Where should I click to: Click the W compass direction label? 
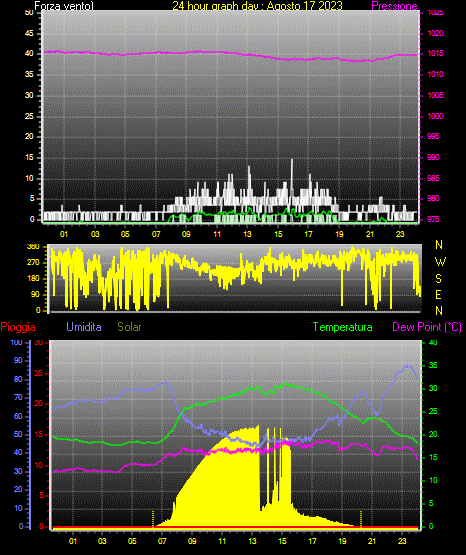click(x=440, y=262)
